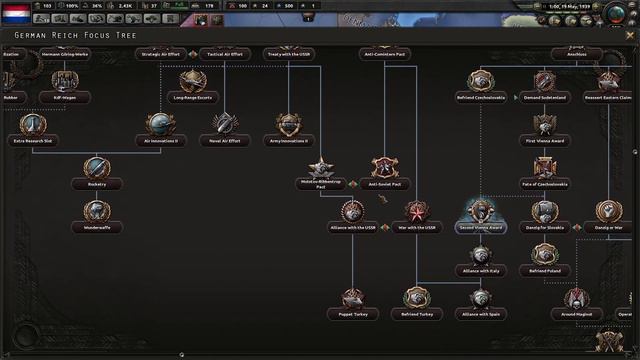Click the date display reading 19 May, 1939
This screenshot has height=360, width=640.
point(569,6)
